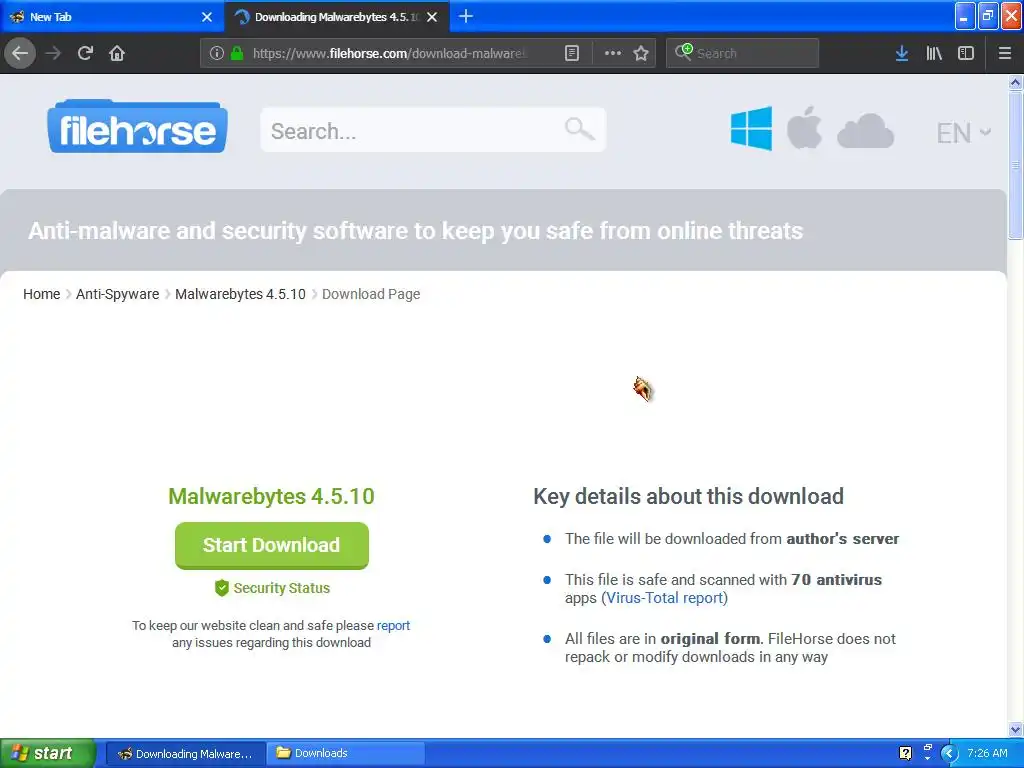
Task: Open page actions three-dot menu
Action: (x=612, y=53)
